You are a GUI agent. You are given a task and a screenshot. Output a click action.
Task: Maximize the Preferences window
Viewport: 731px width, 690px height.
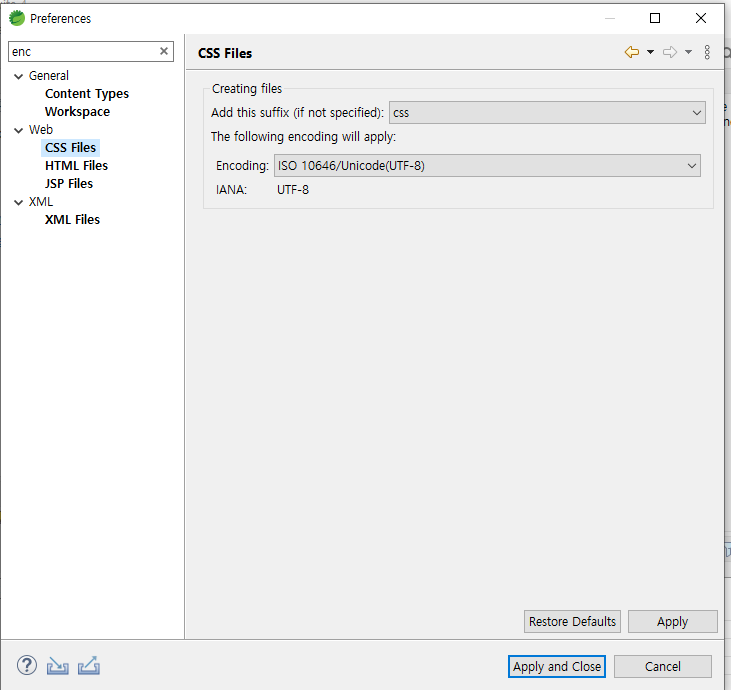[655, 18]
